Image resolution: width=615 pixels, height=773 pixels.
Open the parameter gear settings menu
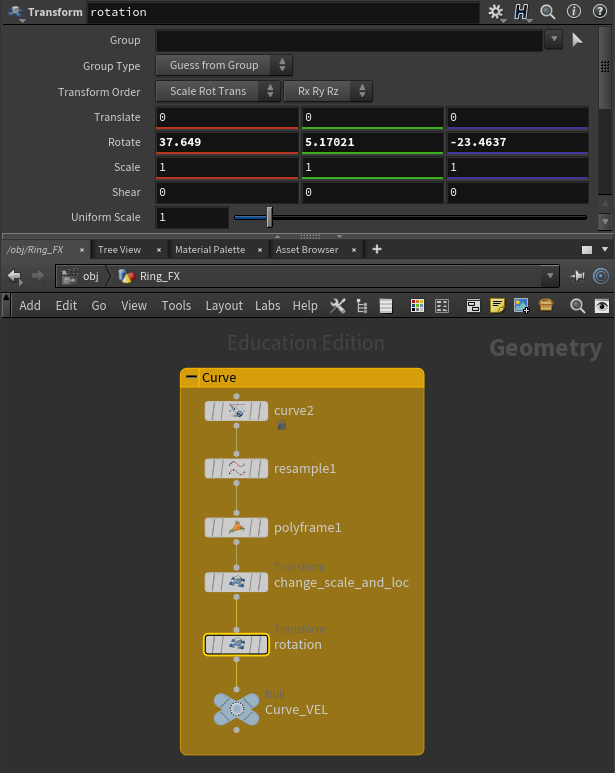click(495, 12)
